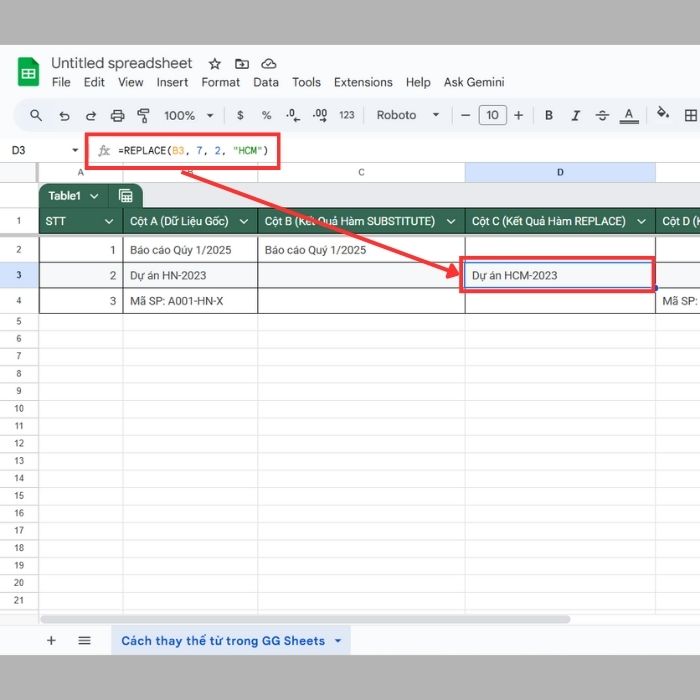Screen dimensions: 700x700
Task: Open text color picker
Action: (629, 116)
